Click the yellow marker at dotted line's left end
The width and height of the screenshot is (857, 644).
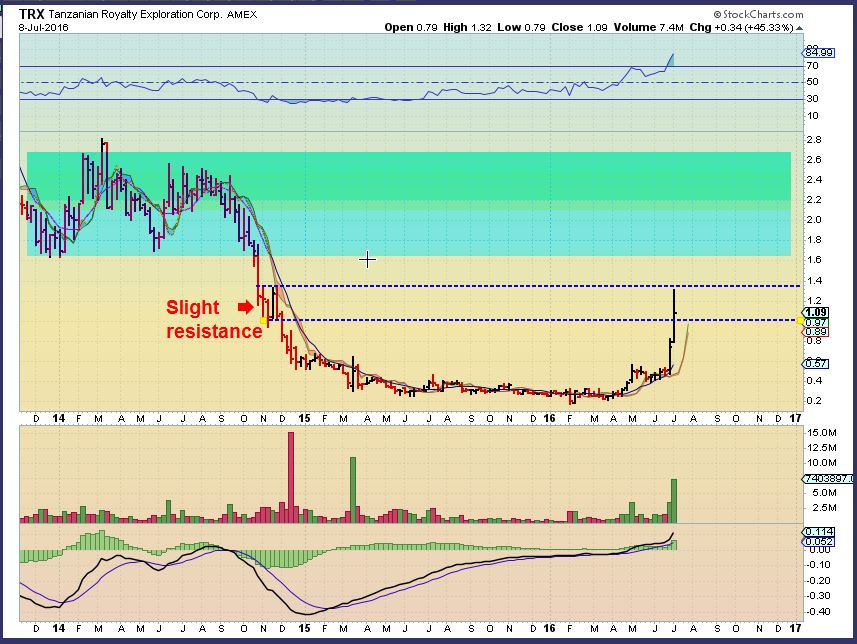263,320
